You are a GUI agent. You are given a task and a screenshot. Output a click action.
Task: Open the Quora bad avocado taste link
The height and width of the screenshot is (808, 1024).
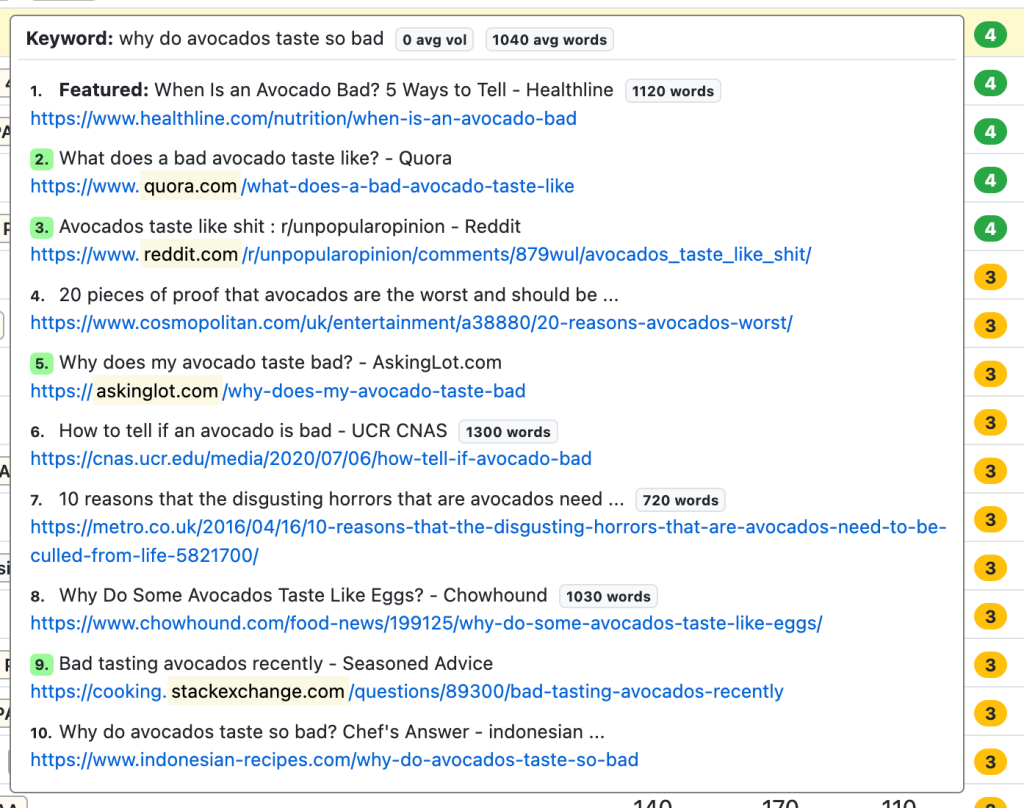click(x=302, y=186)
